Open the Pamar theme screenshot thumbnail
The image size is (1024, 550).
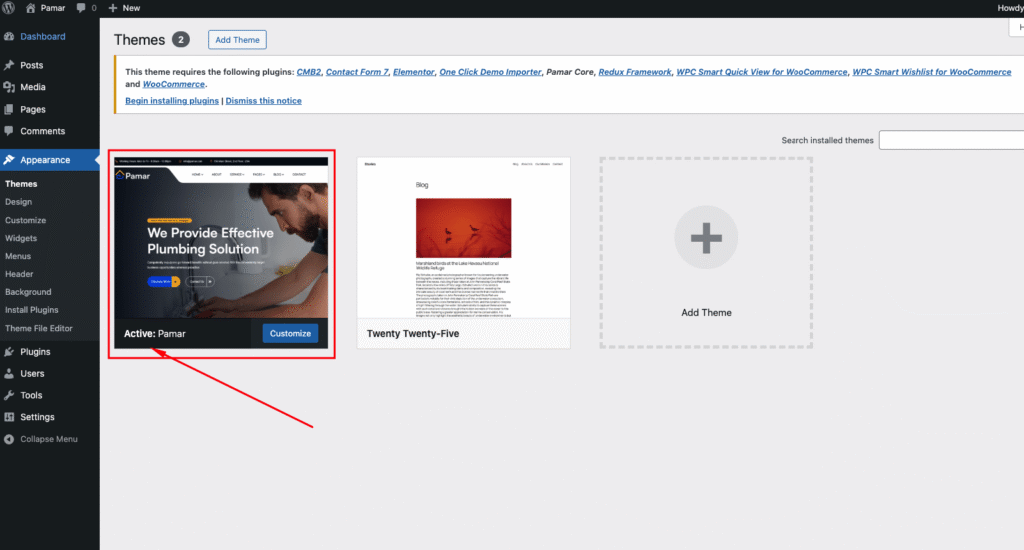pyautogui.click(x=221, y=238)
